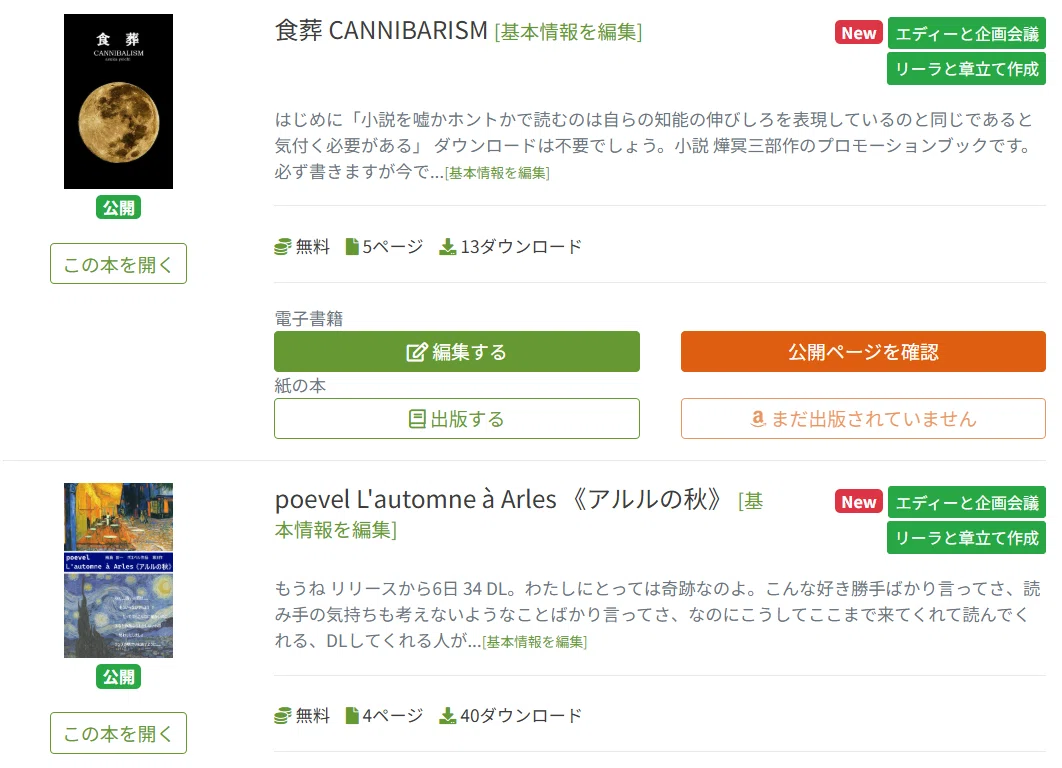Open the Van Gogh Arles cover thumbnail

(119, 570)
